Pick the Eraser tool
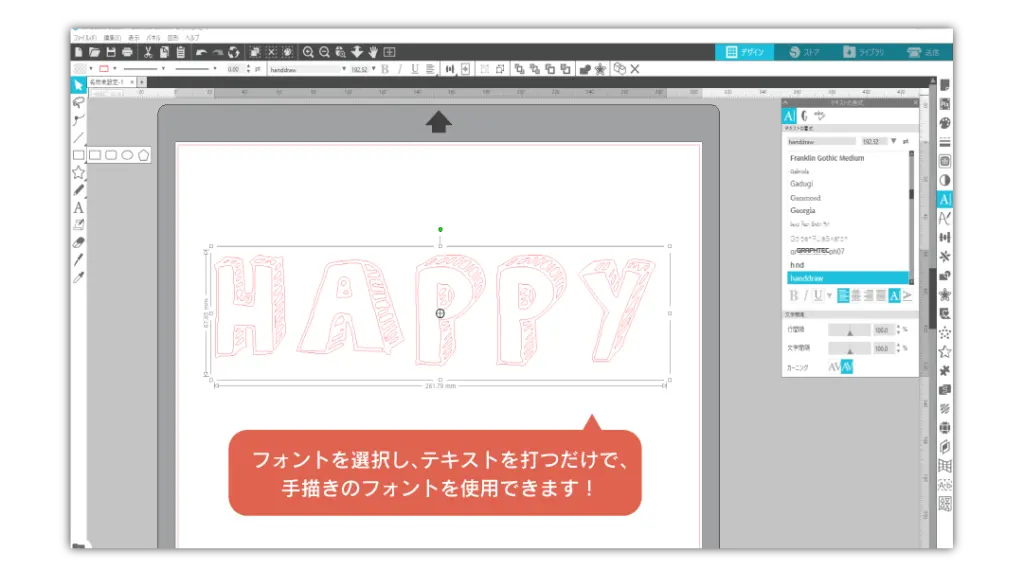 pos(78,241)
